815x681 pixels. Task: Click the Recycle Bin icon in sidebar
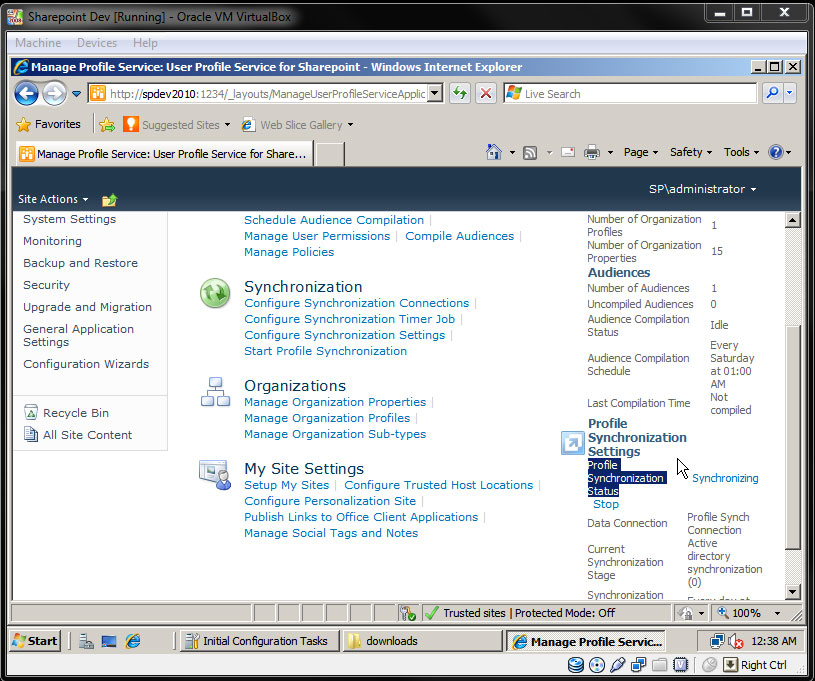click(x=31, y=412)
